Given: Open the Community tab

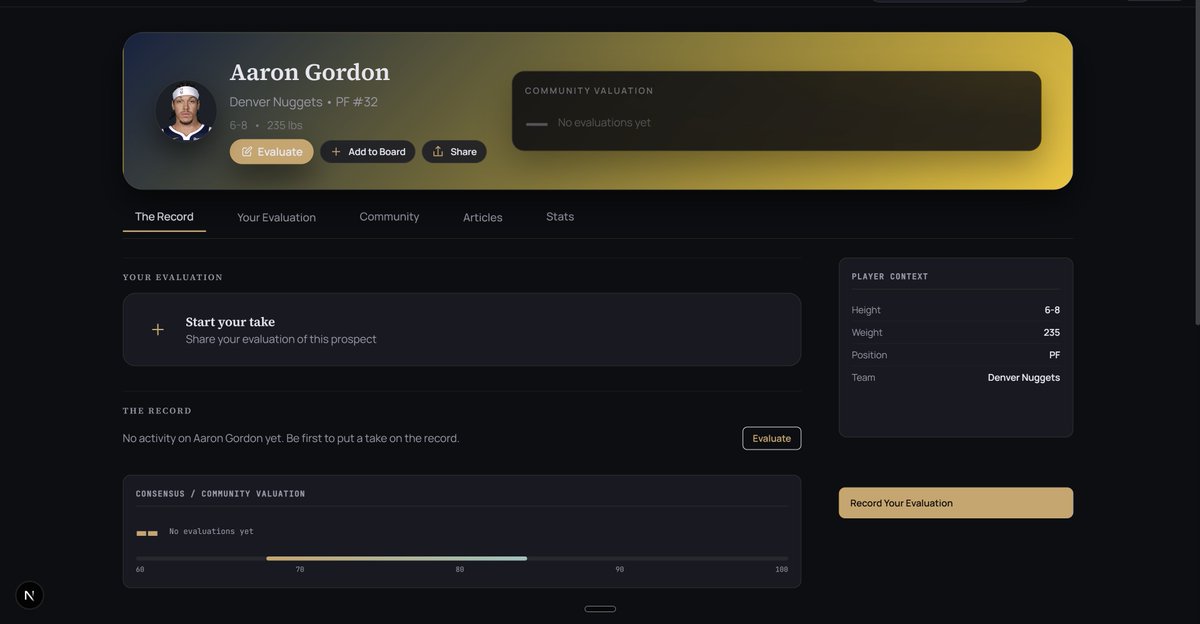Looking at the screenshot, I should pyautogui.click(x=389, y=217).
